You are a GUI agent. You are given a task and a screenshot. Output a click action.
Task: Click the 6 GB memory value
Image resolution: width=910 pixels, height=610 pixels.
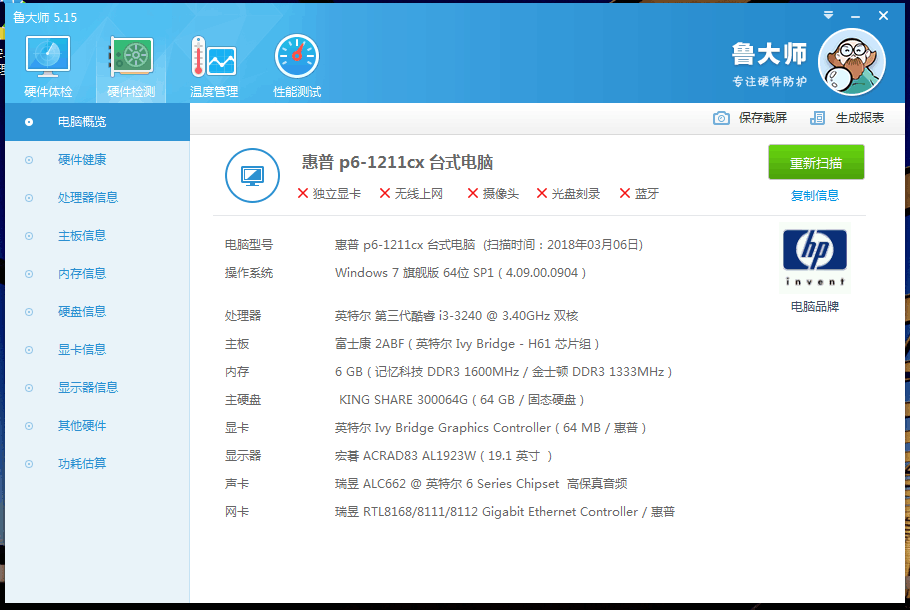tap(503, 372)
